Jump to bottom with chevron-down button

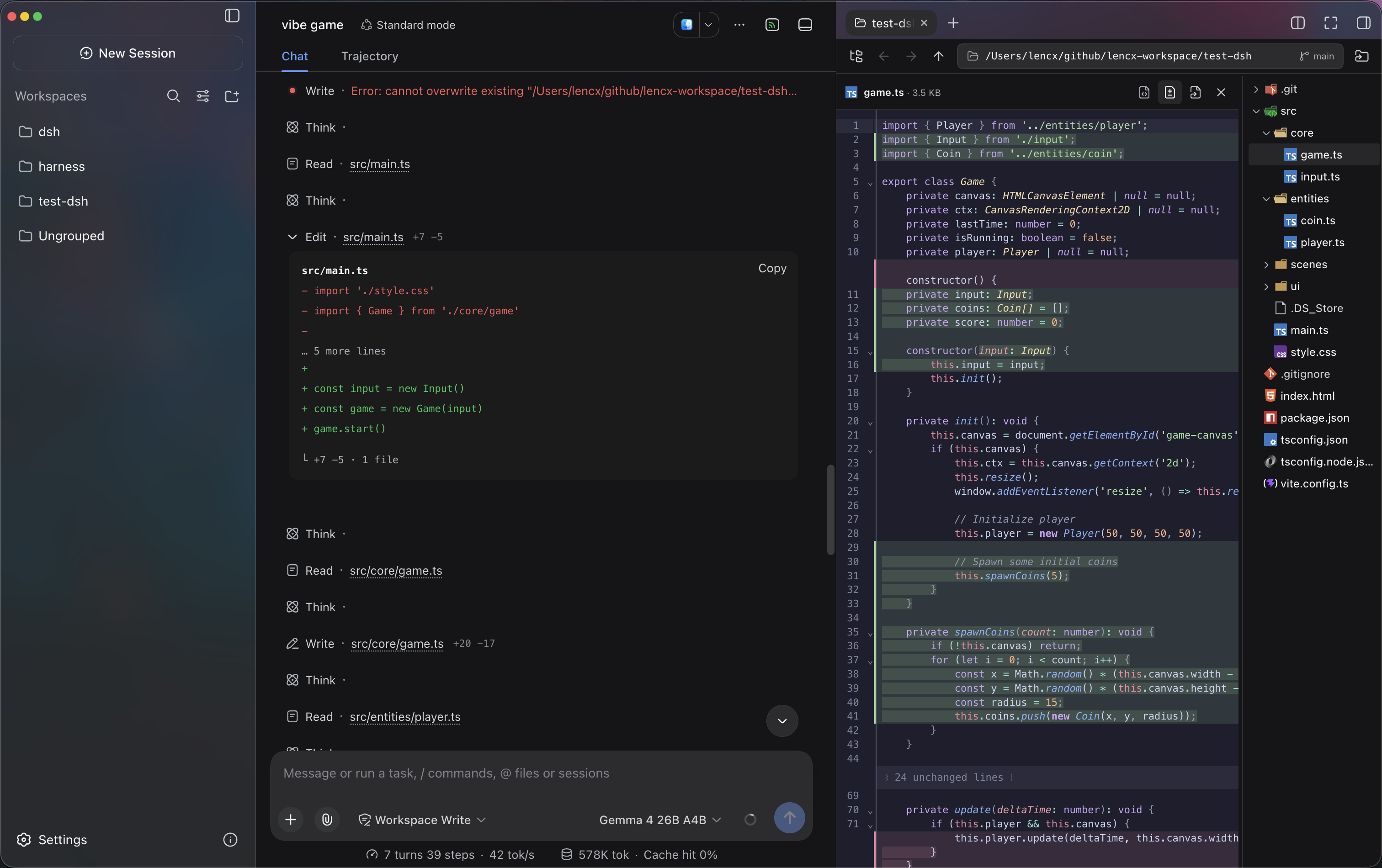point(782,721)
